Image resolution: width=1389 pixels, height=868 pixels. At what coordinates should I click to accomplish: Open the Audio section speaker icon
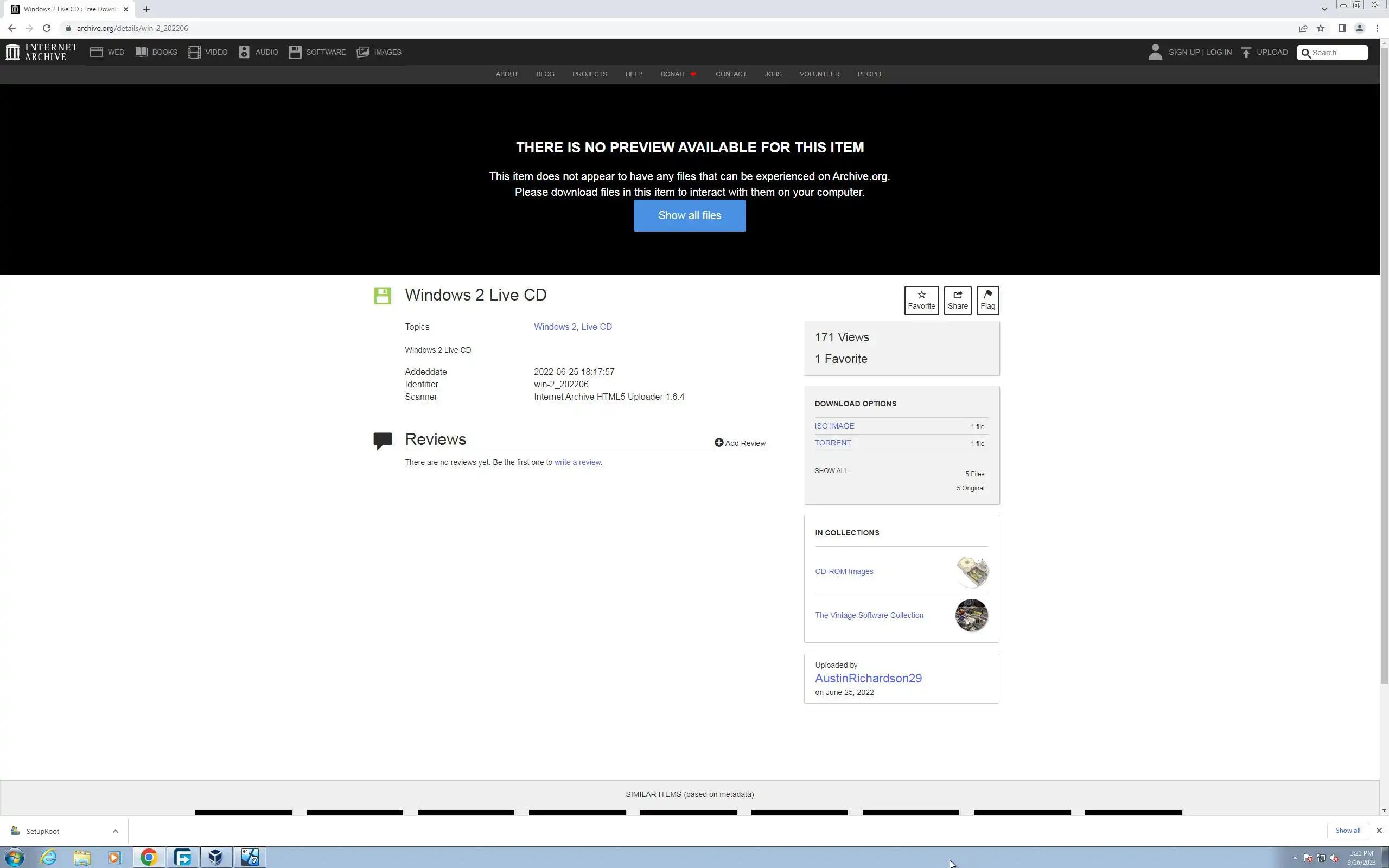pyautogui.click(x=244, y=52)
